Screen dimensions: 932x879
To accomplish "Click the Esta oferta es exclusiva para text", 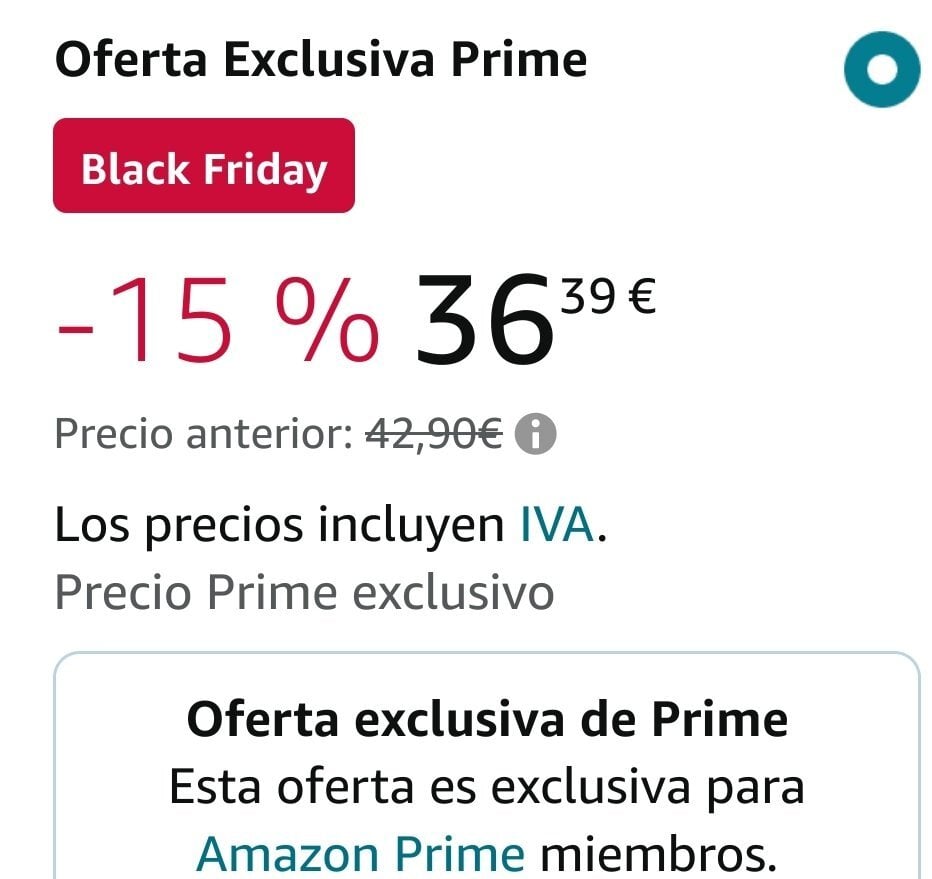I will pos(487,786).
